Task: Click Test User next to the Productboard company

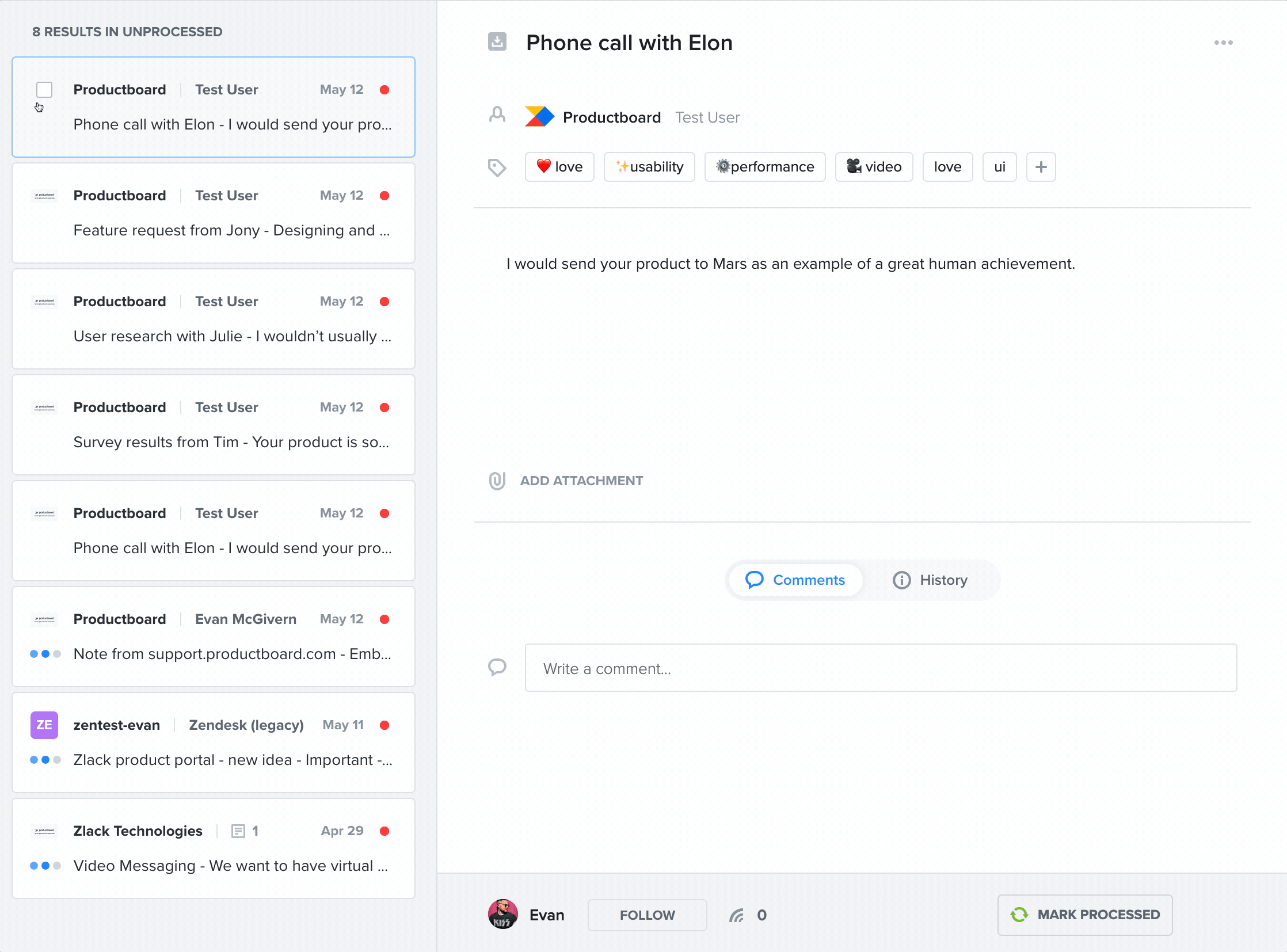Action: pos(707,117)
